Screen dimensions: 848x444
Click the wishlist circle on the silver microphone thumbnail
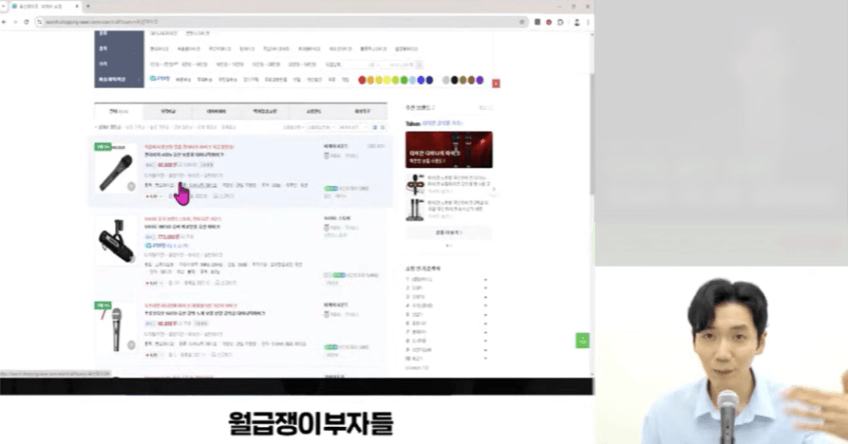click(131, 345)
